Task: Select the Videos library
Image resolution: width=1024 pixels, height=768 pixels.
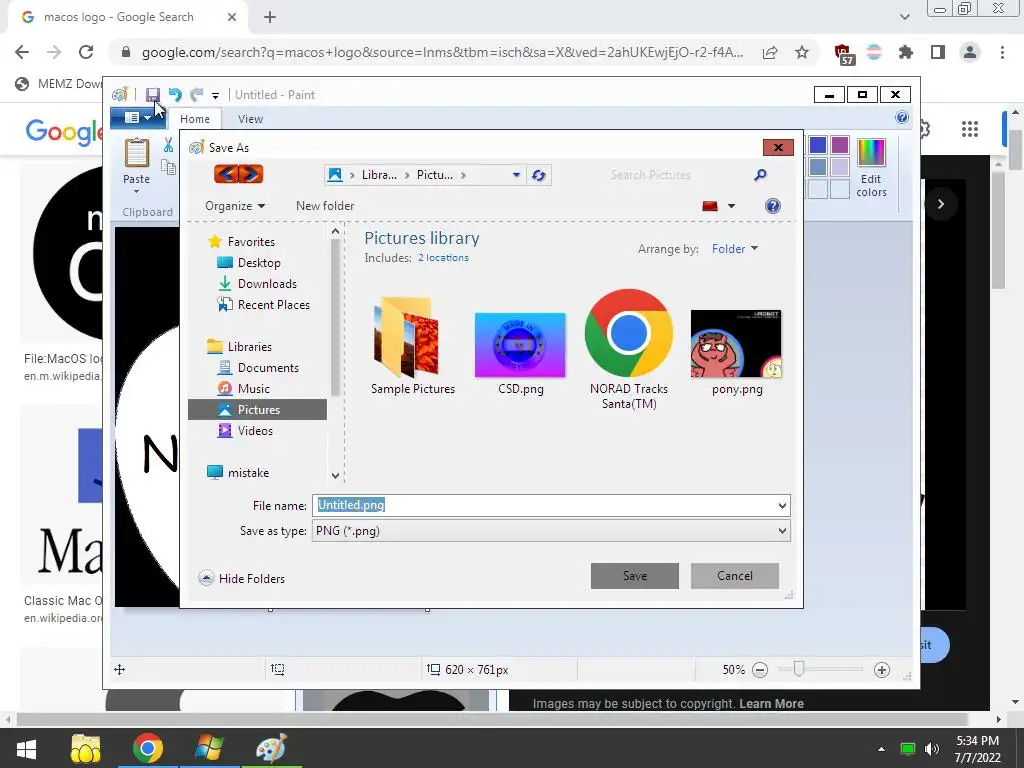Action: (245, 430)
